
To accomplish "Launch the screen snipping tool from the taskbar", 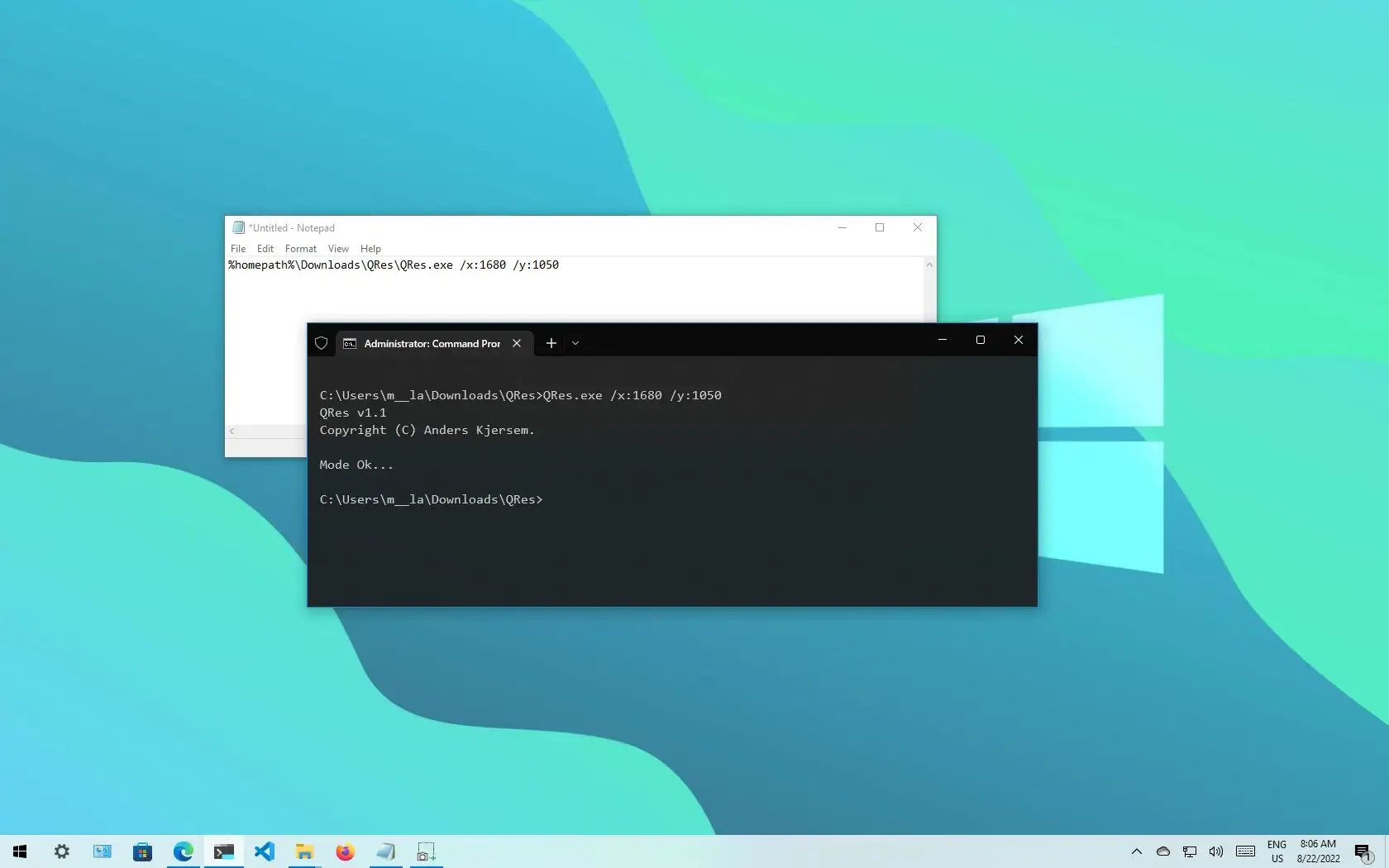I will click(x=426, y=852).
